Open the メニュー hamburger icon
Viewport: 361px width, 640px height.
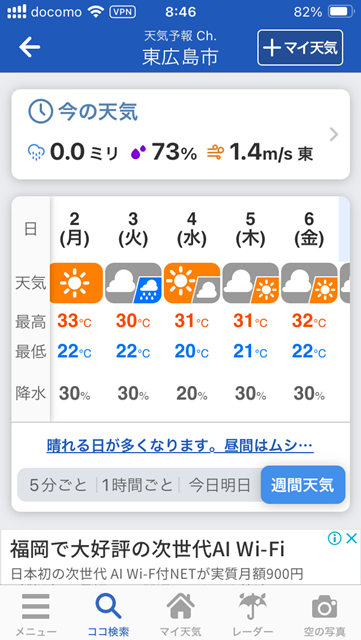pyautogui.click(x=36, y=606)
